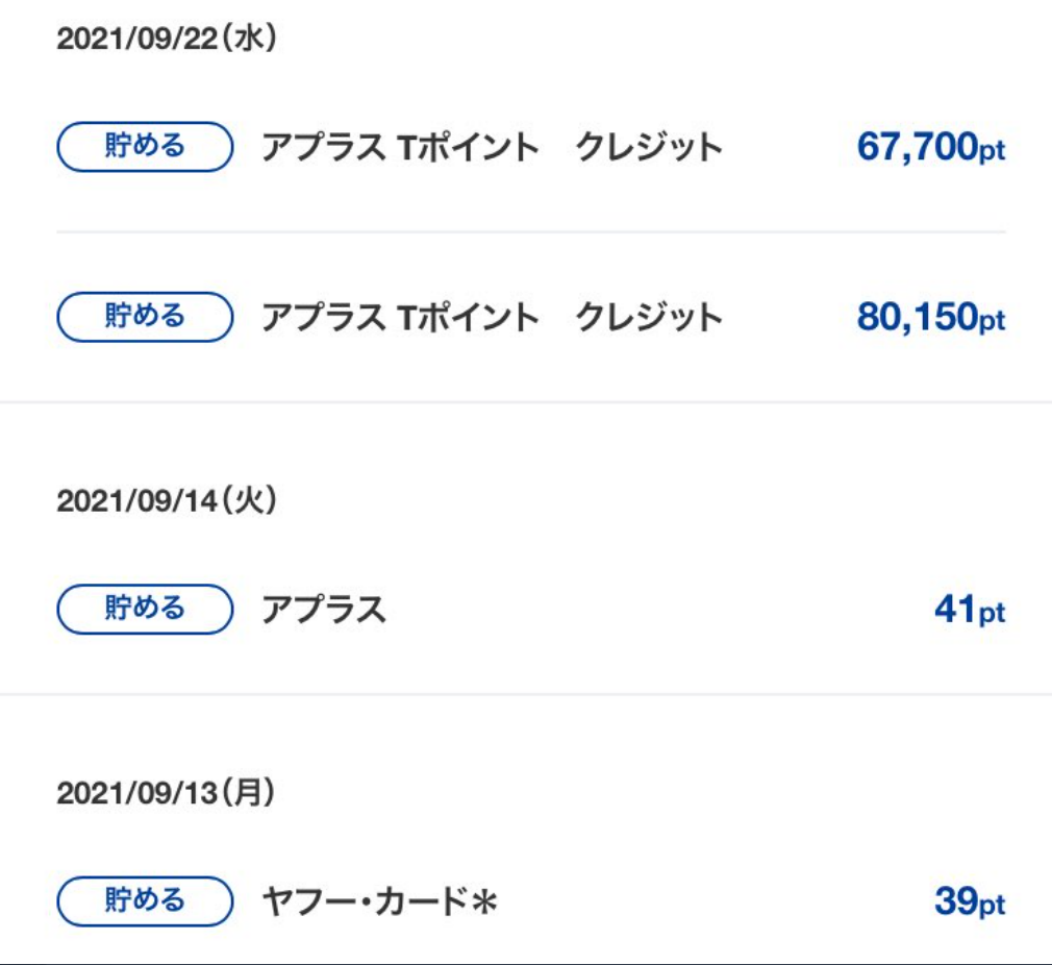Select the 41pt point amount
The image size is (1052, 965).
point(969,610)
